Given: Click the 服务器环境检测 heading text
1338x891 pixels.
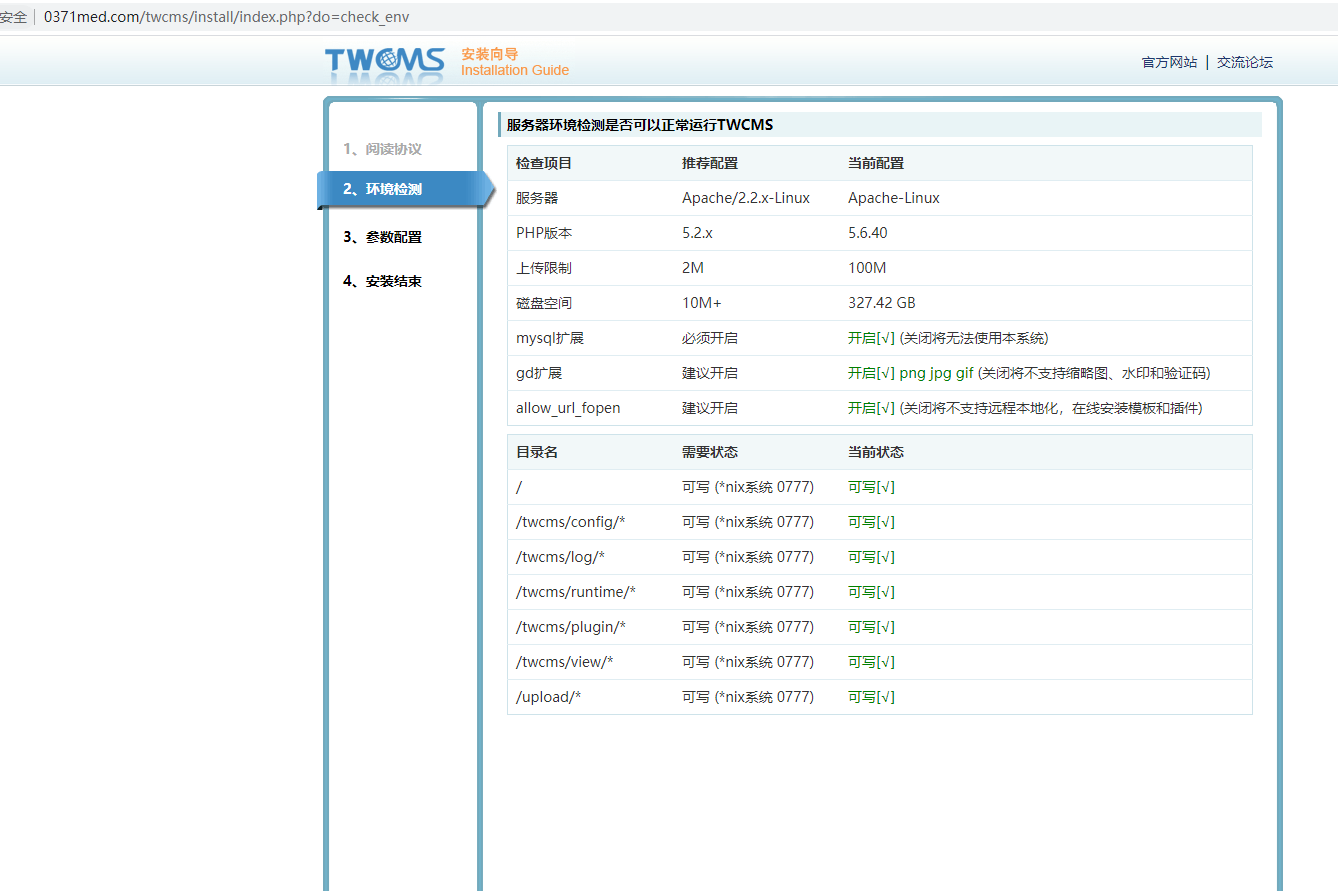Looking at the screenshot, I should pos(640,125).
